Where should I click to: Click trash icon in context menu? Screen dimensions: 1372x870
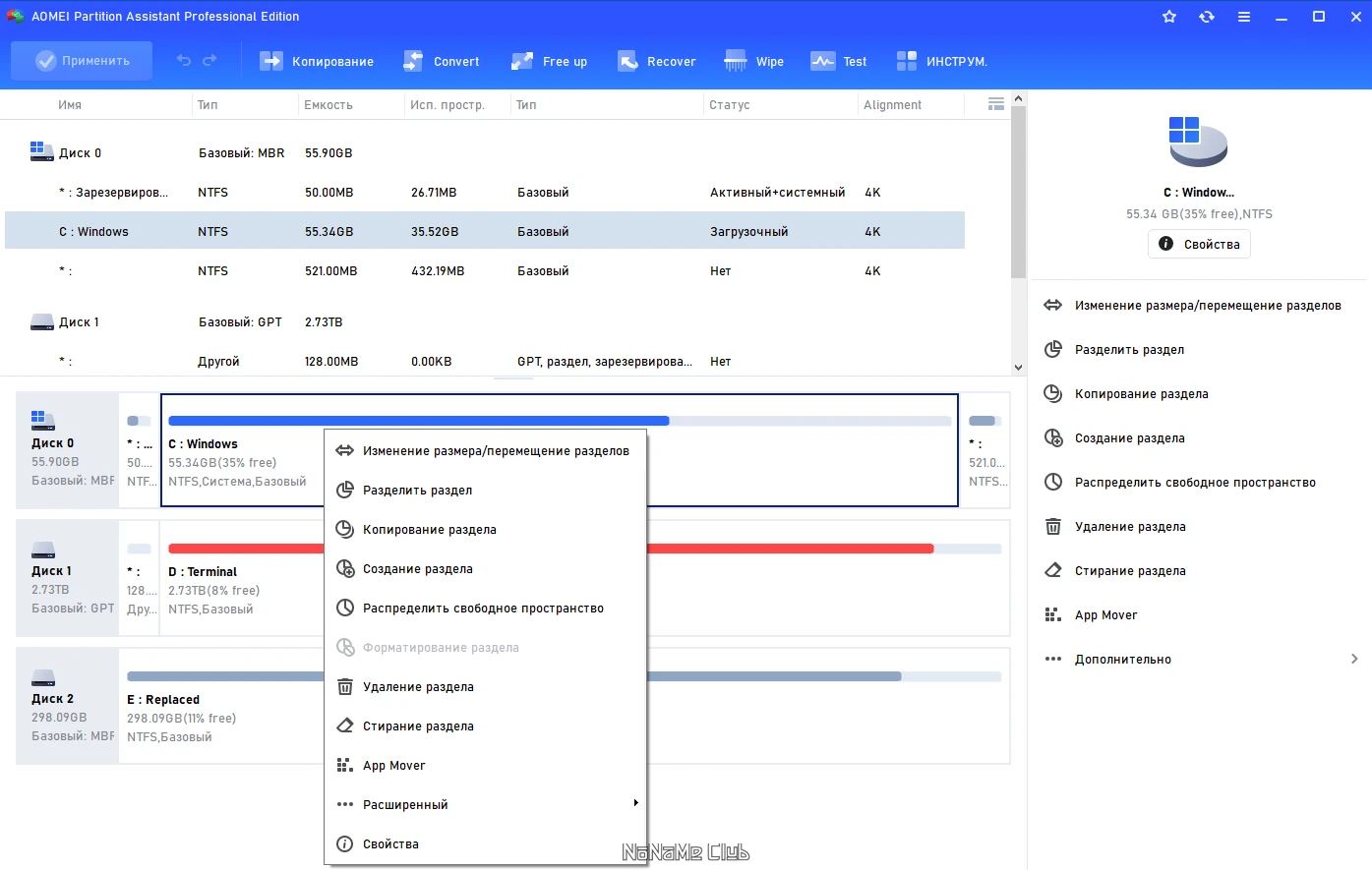[344, 687]
